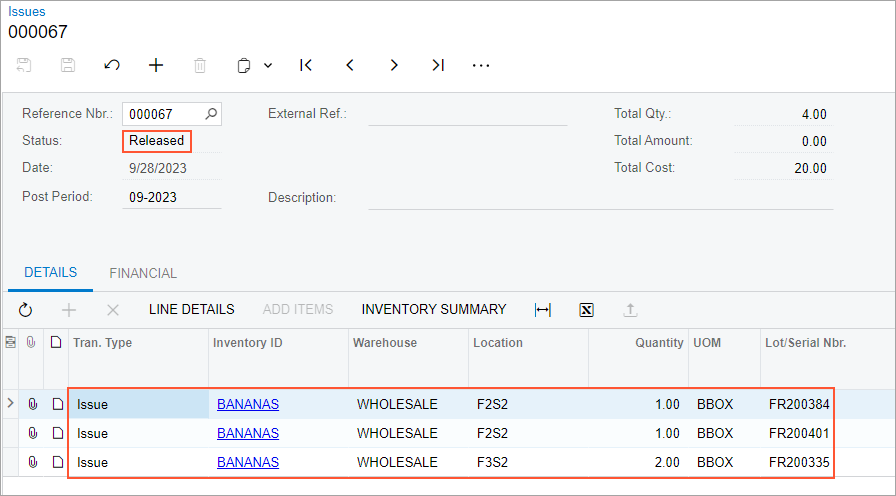Click the Description input field
Image resolution: width=896 pixels, height=496 pixels.
pyautogui.click(x=600, y=197)
